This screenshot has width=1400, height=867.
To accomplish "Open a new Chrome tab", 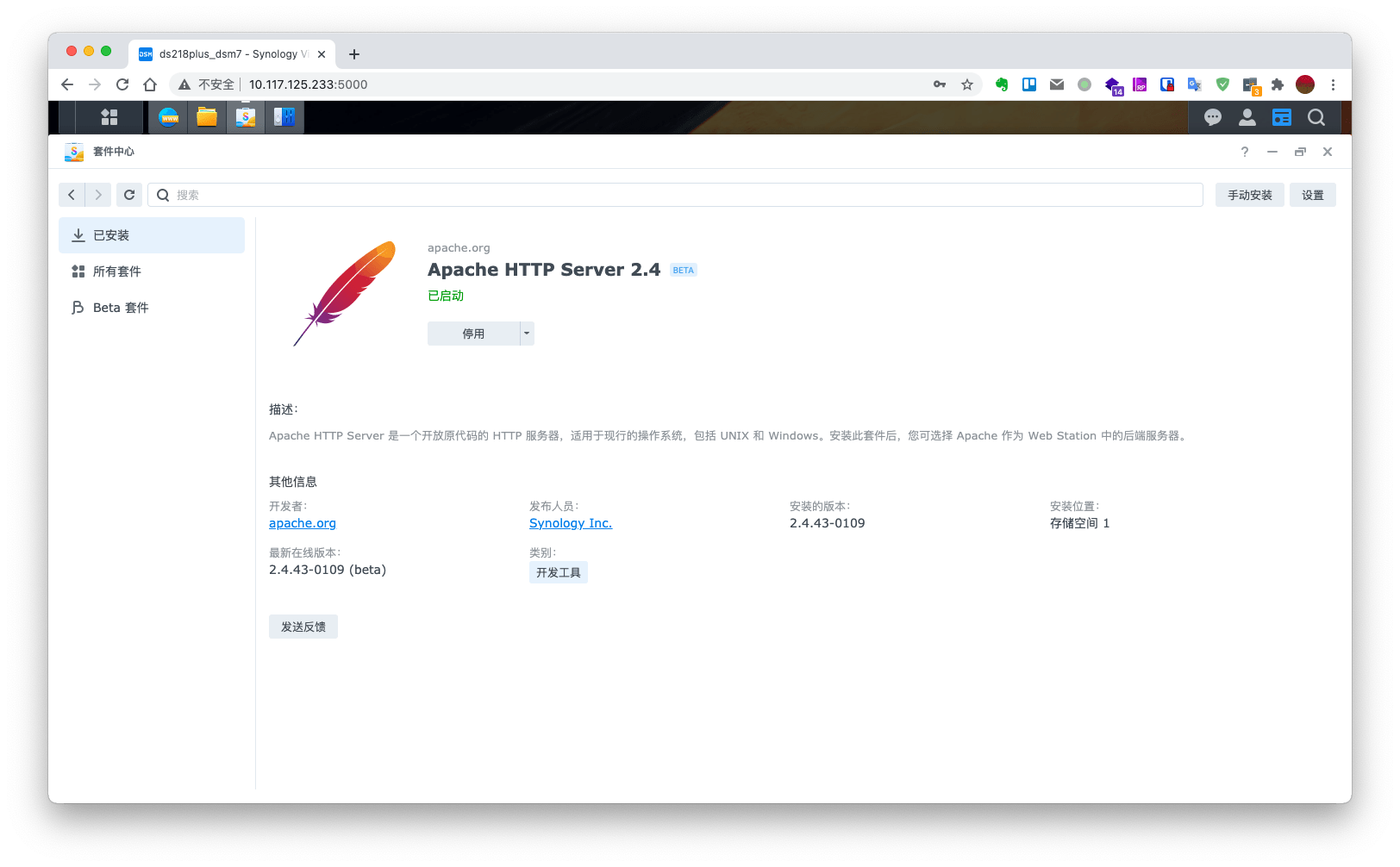I will [x=354, y=54].
